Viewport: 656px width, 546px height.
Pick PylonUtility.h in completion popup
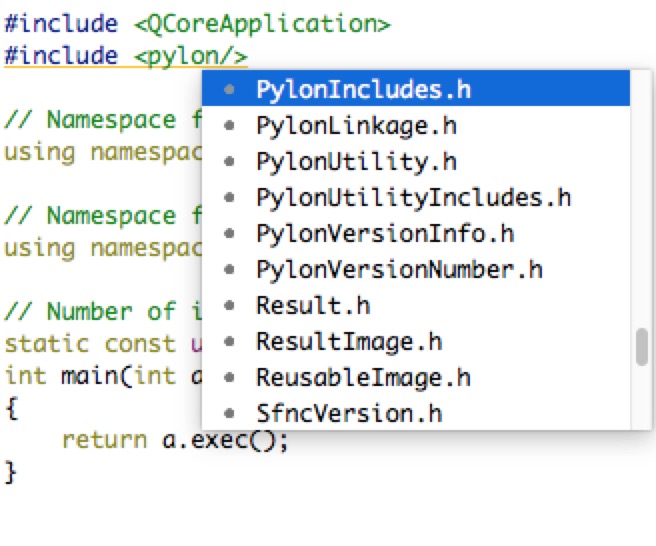tap(416, 161)
